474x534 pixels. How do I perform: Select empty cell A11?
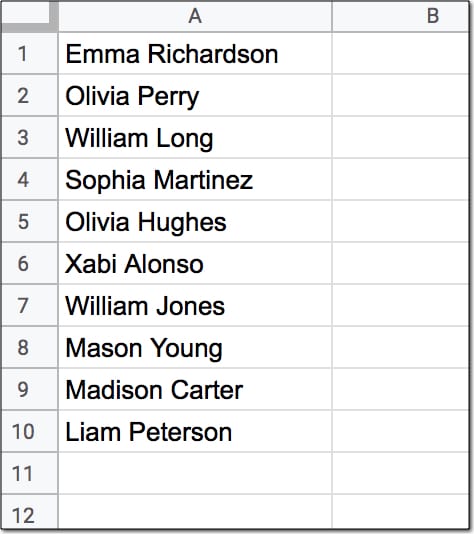[195, 473]
